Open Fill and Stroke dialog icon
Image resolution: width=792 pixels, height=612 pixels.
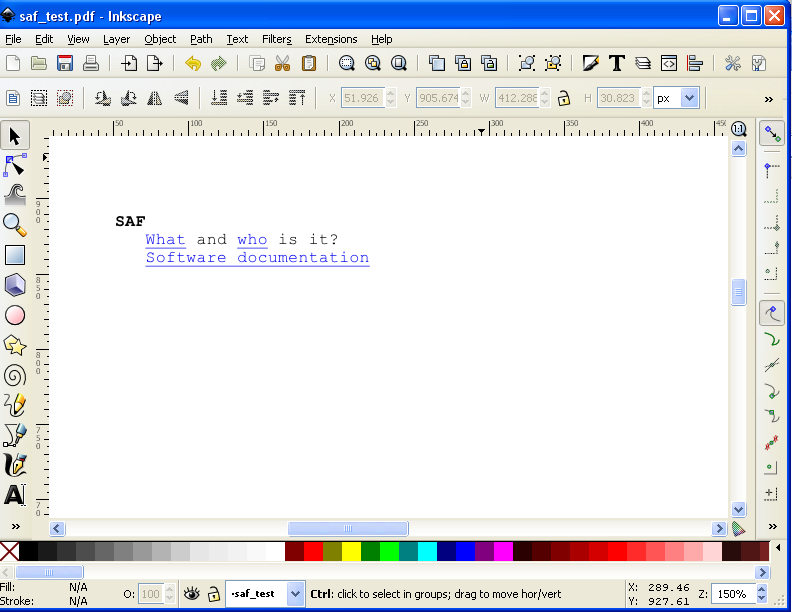590,64
